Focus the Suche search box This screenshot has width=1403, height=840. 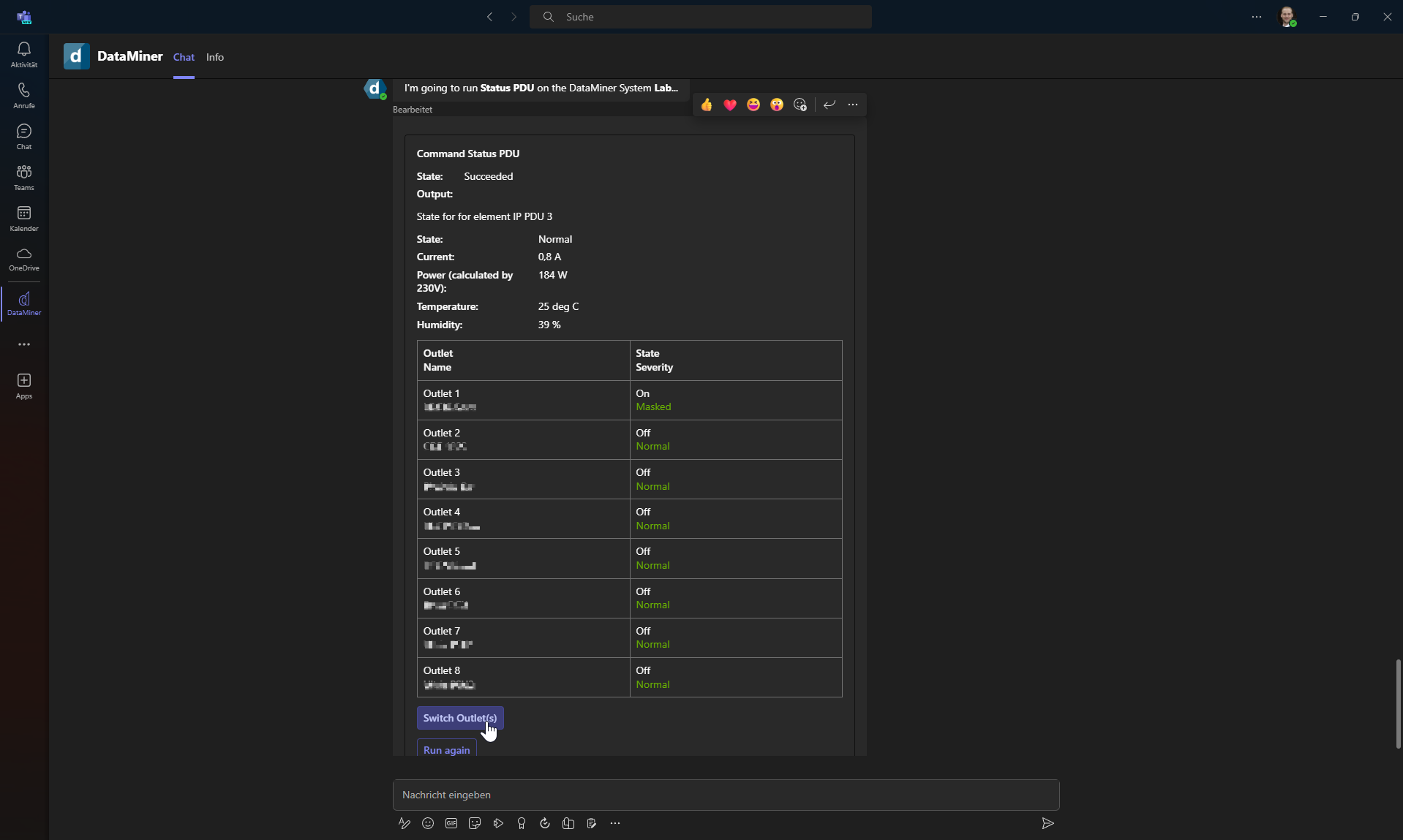click(x=701, y=17)
